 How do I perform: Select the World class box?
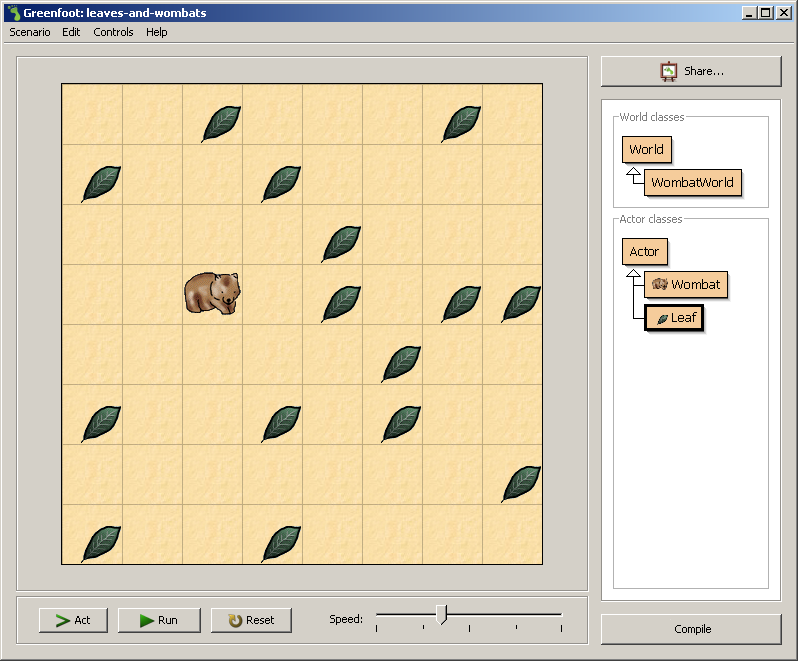[x=647, y=150]
